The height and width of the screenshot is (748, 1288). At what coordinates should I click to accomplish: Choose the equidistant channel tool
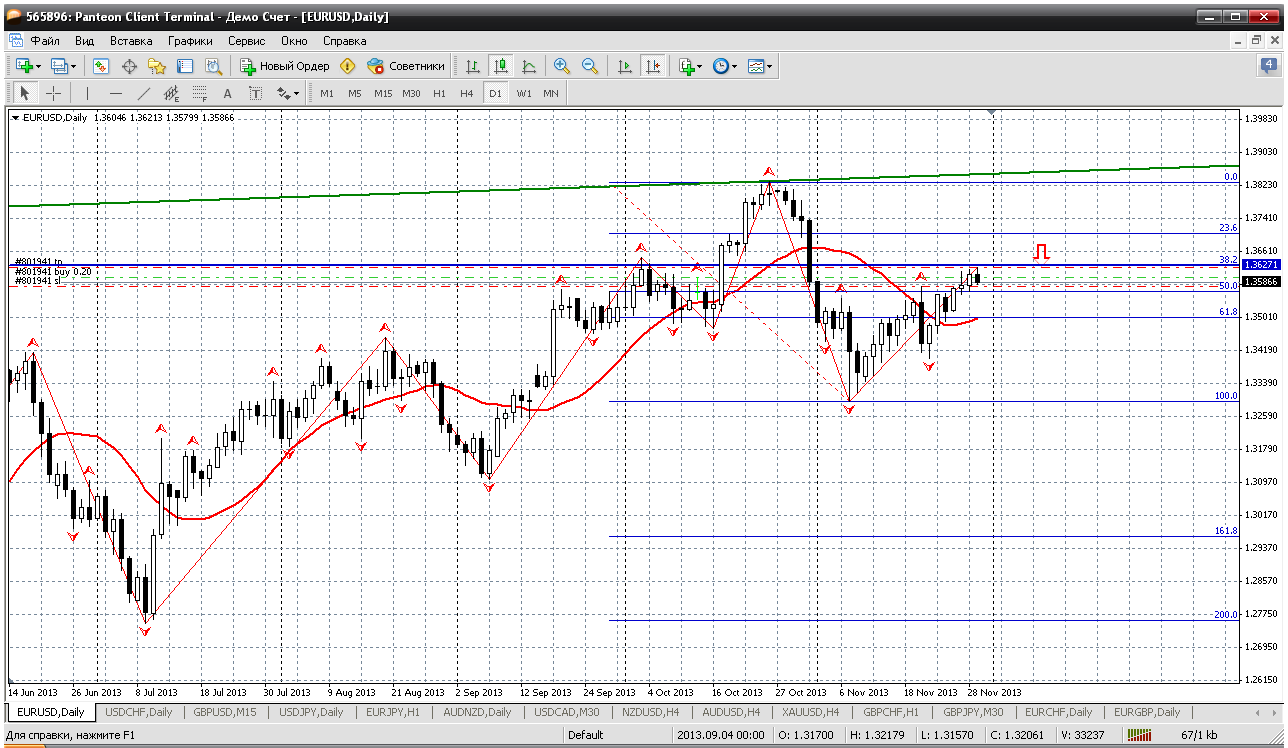(172, 93)
